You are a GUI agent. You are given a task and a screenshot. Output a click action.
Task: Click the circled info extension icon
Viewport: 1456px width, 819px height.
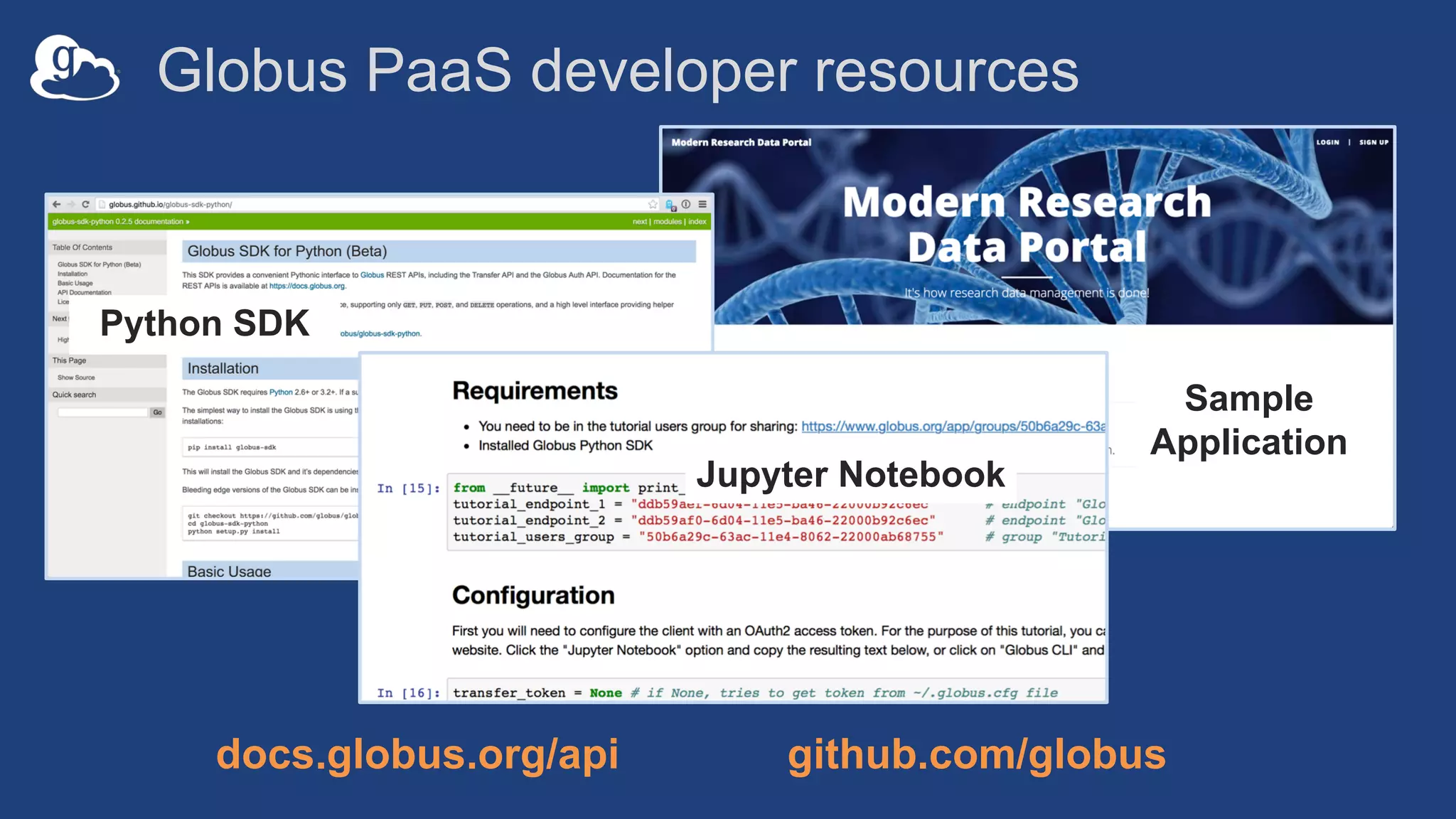[686, 204]
